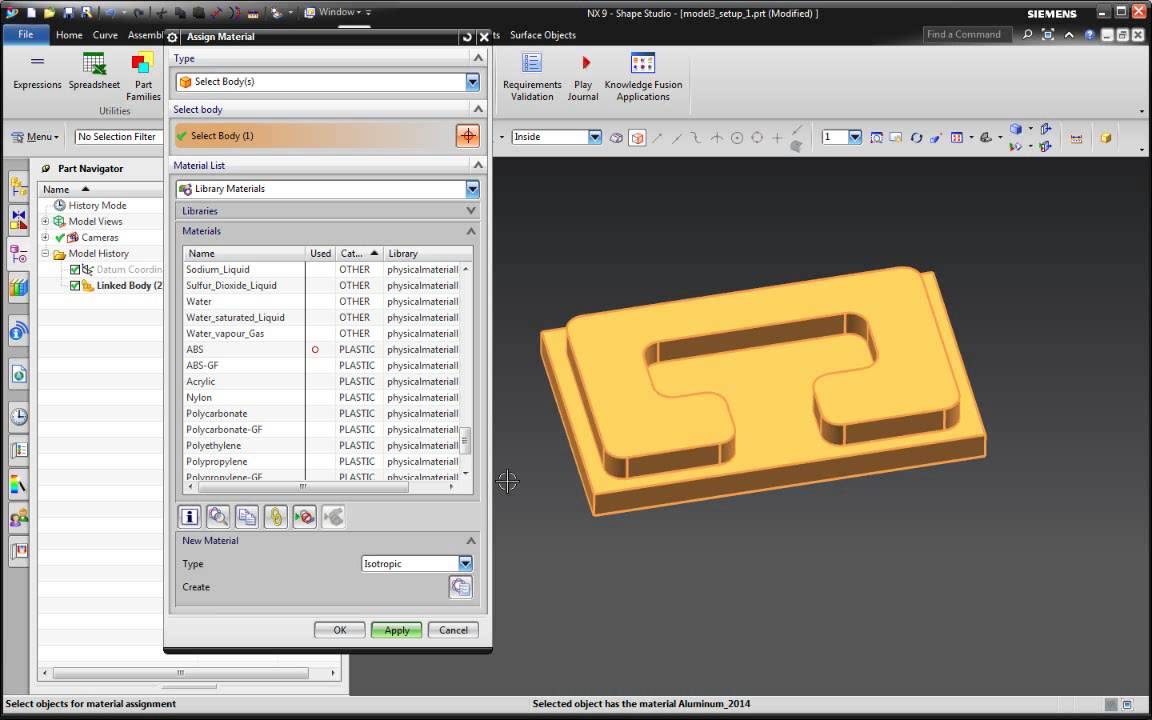The width and height of the screenshot is (1152, 720).
Task: Open the History clock sidebar icon
Action: tap(18, 417)
